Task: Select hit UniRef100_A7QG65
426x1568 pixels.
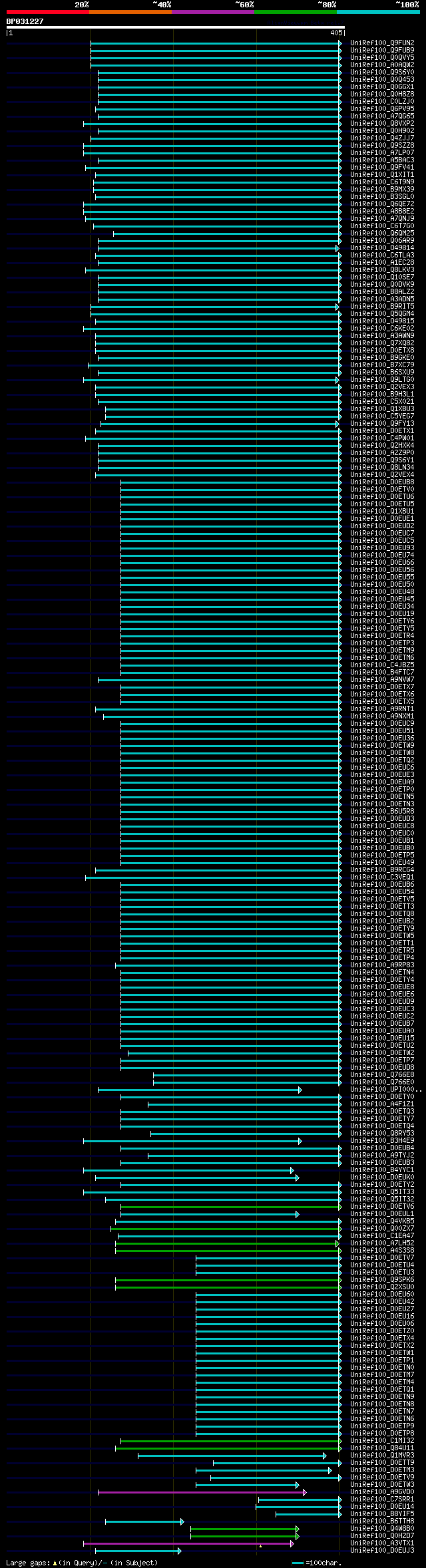Action: pyautogui.click(x=382, y=116)
